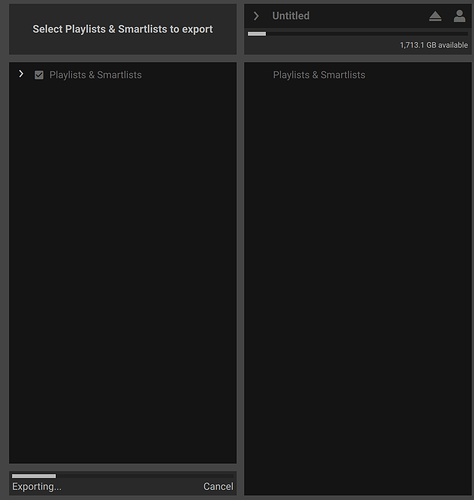Click the 1,713.1 GB available label

point(434,45)
